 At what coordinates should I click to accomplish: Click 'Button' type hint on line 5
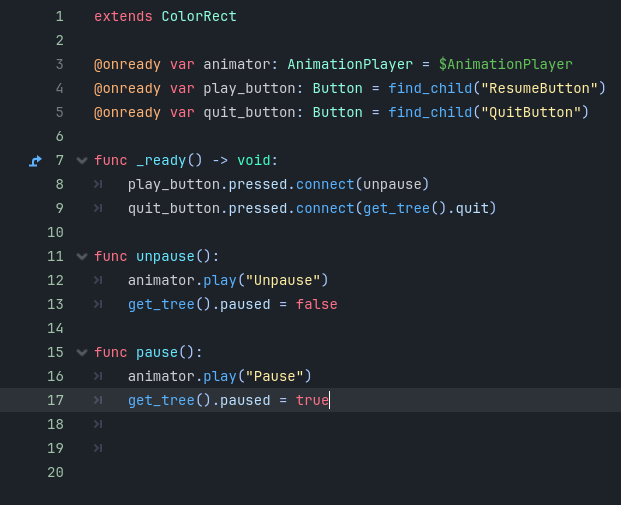click(337, 112)
